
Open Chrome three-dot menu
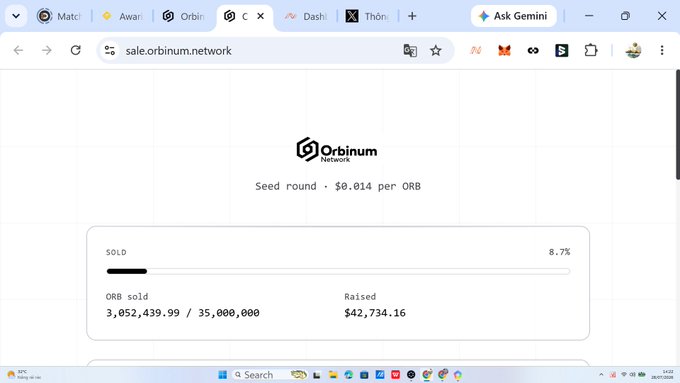click(x=662, y=51)
